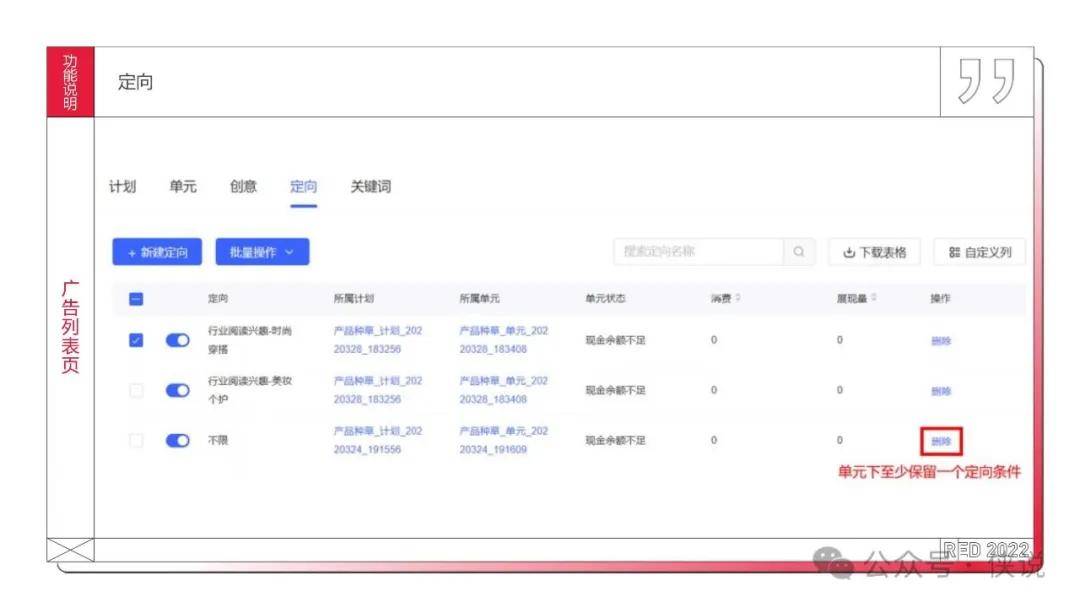Click the 所属单元 column header
The image size is (1080, 608).
pyautogui.click(x=479, y=298)
